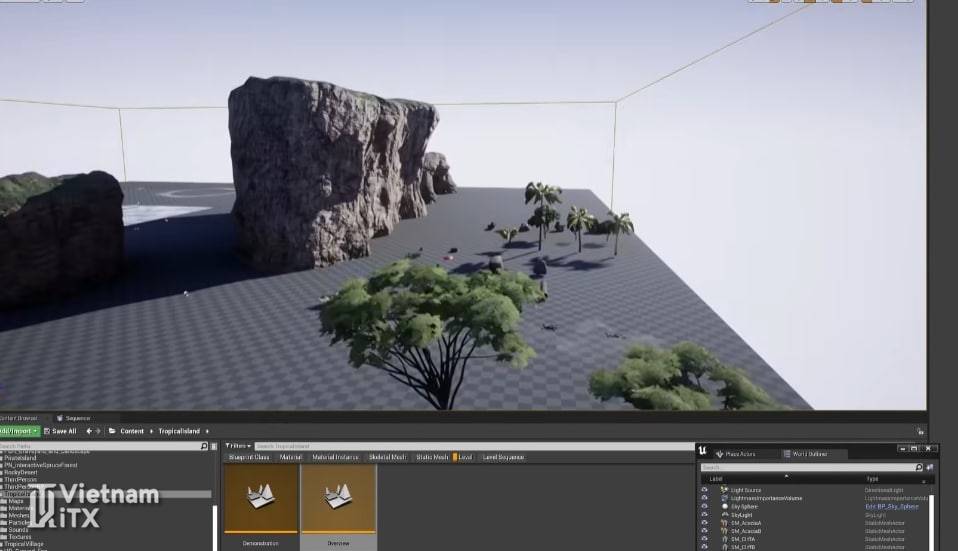This screenshot has height=551, width=958.
Task: Click the SM_AcaciaB mesh icon
Action: tap(725, 531)
